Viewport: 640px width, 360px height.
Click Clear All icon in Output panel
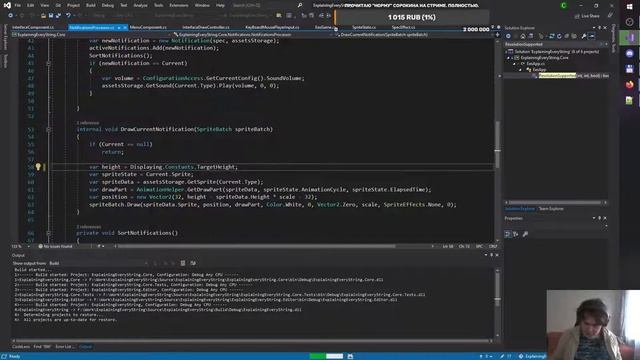point(183,263)
